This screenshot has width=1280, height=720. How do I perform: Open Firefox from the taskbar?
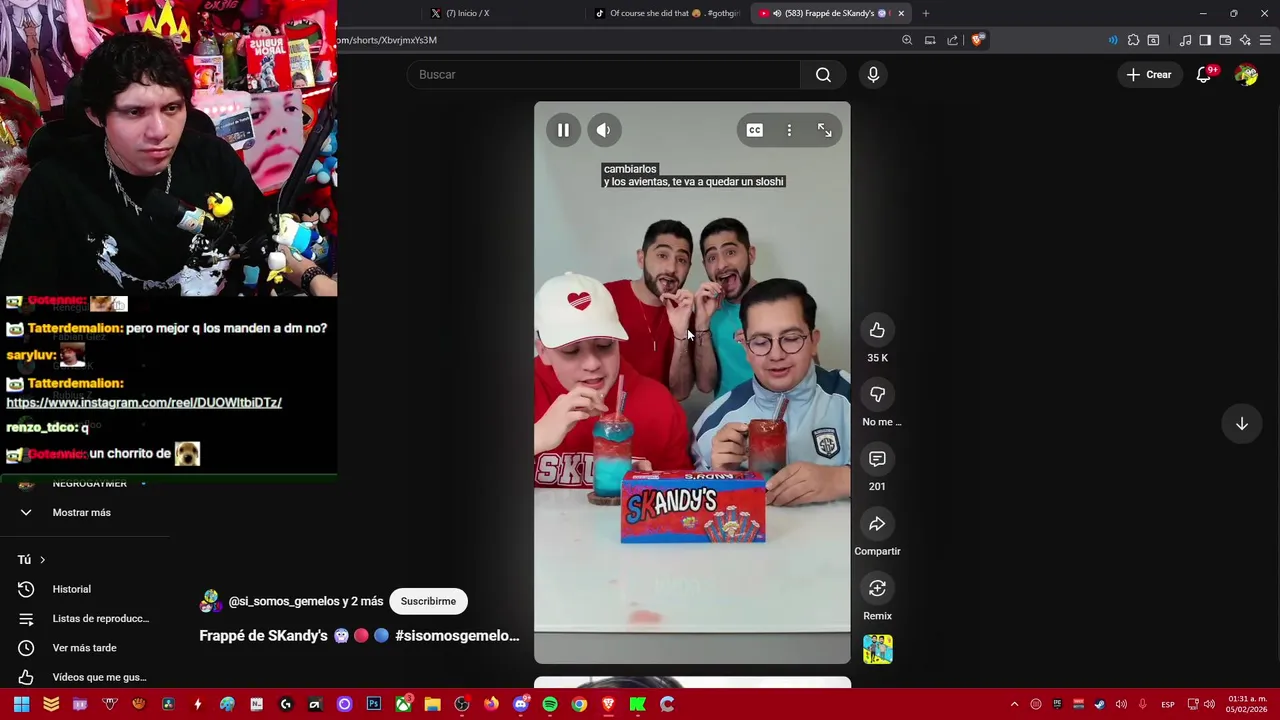491,704
